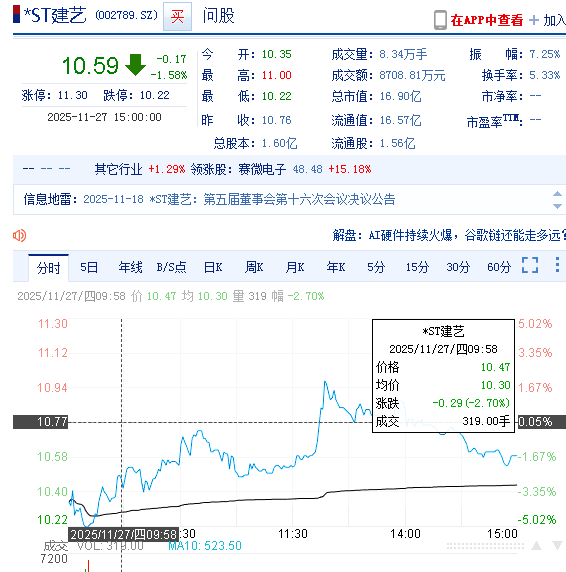566x572 pixels.
Task: Open 在APP中查看 link
Action: (486, 20)
